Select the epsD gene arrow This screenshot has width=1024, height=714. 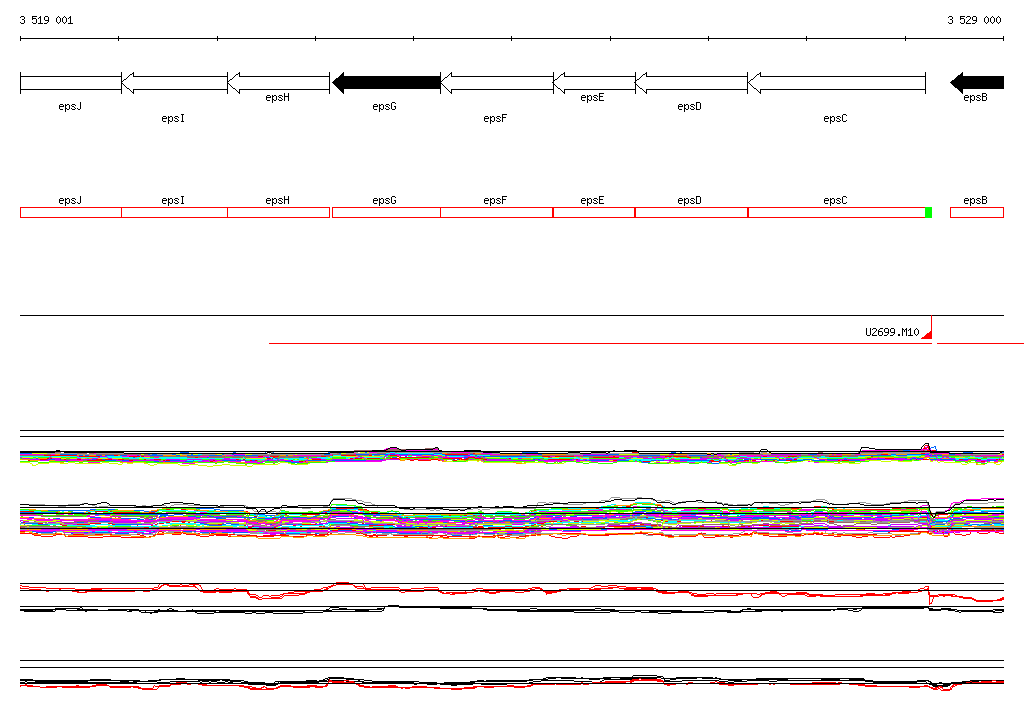pyautogui.click(x=692, y=83)
